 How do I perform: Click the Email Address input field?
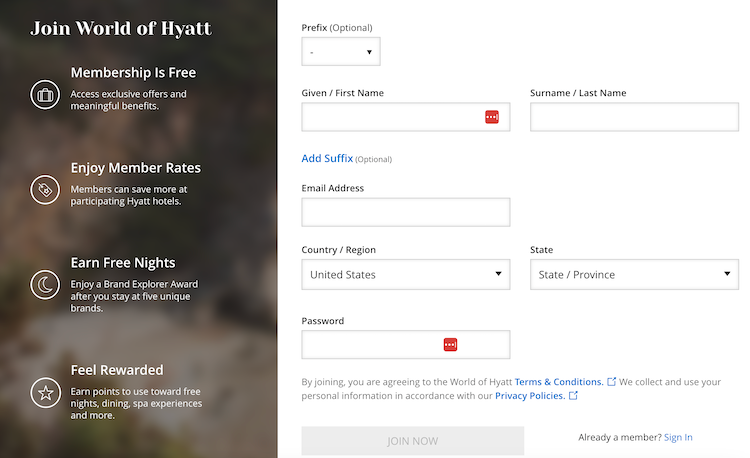(406, 212)
